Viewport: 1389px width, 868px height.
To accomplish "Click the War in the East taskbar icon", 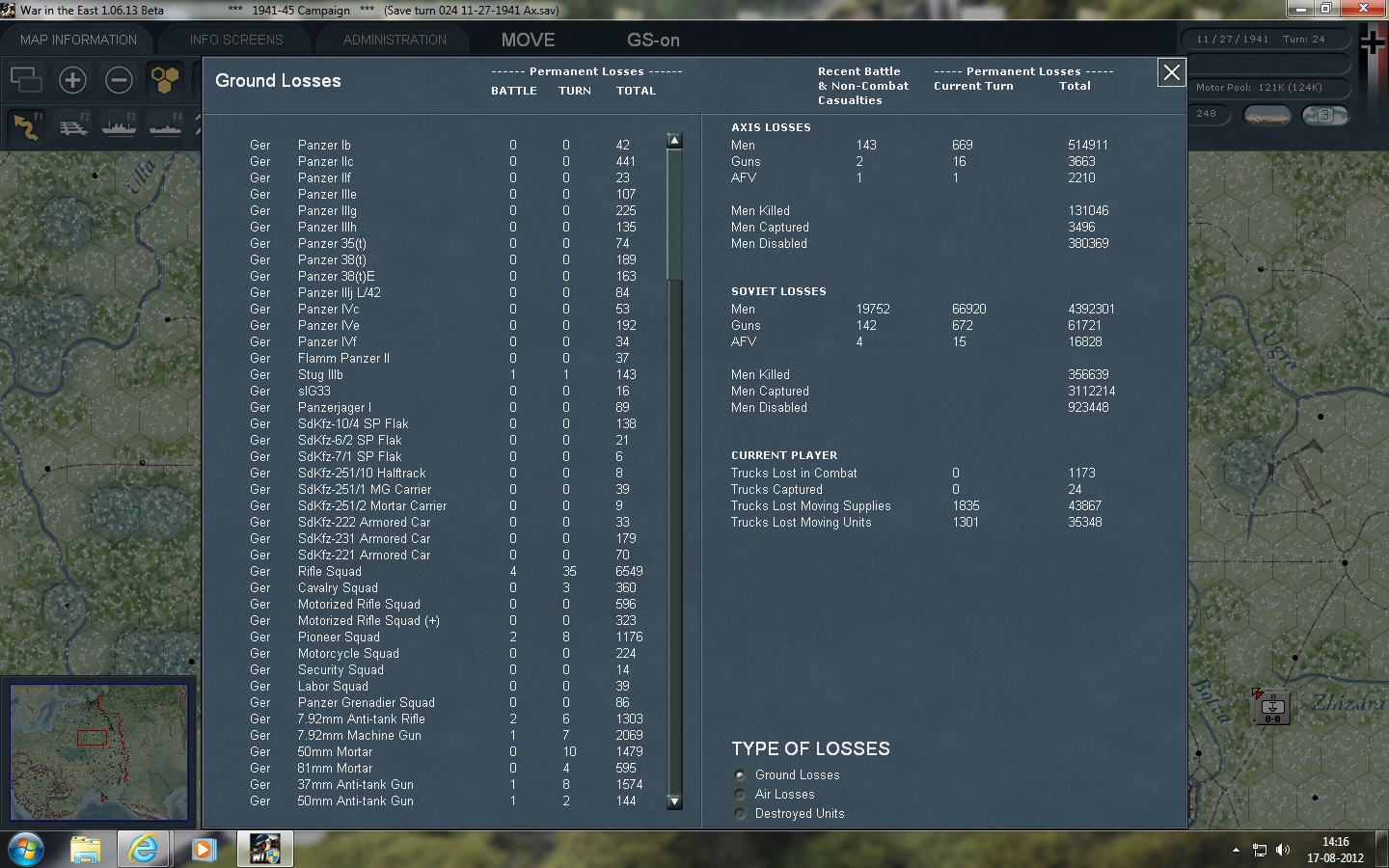I will point(264,849).
